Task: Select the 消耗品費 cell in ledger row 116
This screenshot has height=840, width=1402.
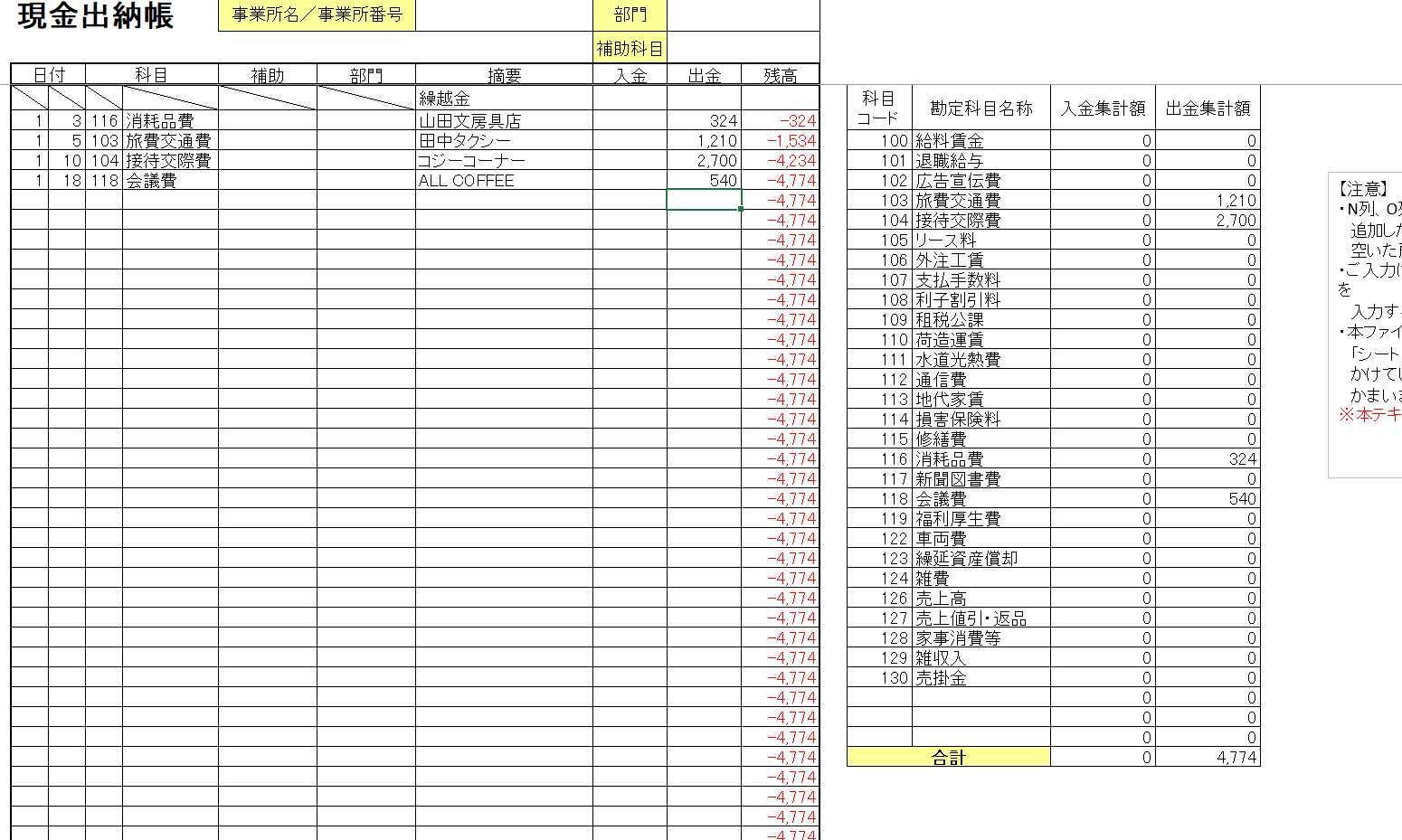Action: (170, 120)
